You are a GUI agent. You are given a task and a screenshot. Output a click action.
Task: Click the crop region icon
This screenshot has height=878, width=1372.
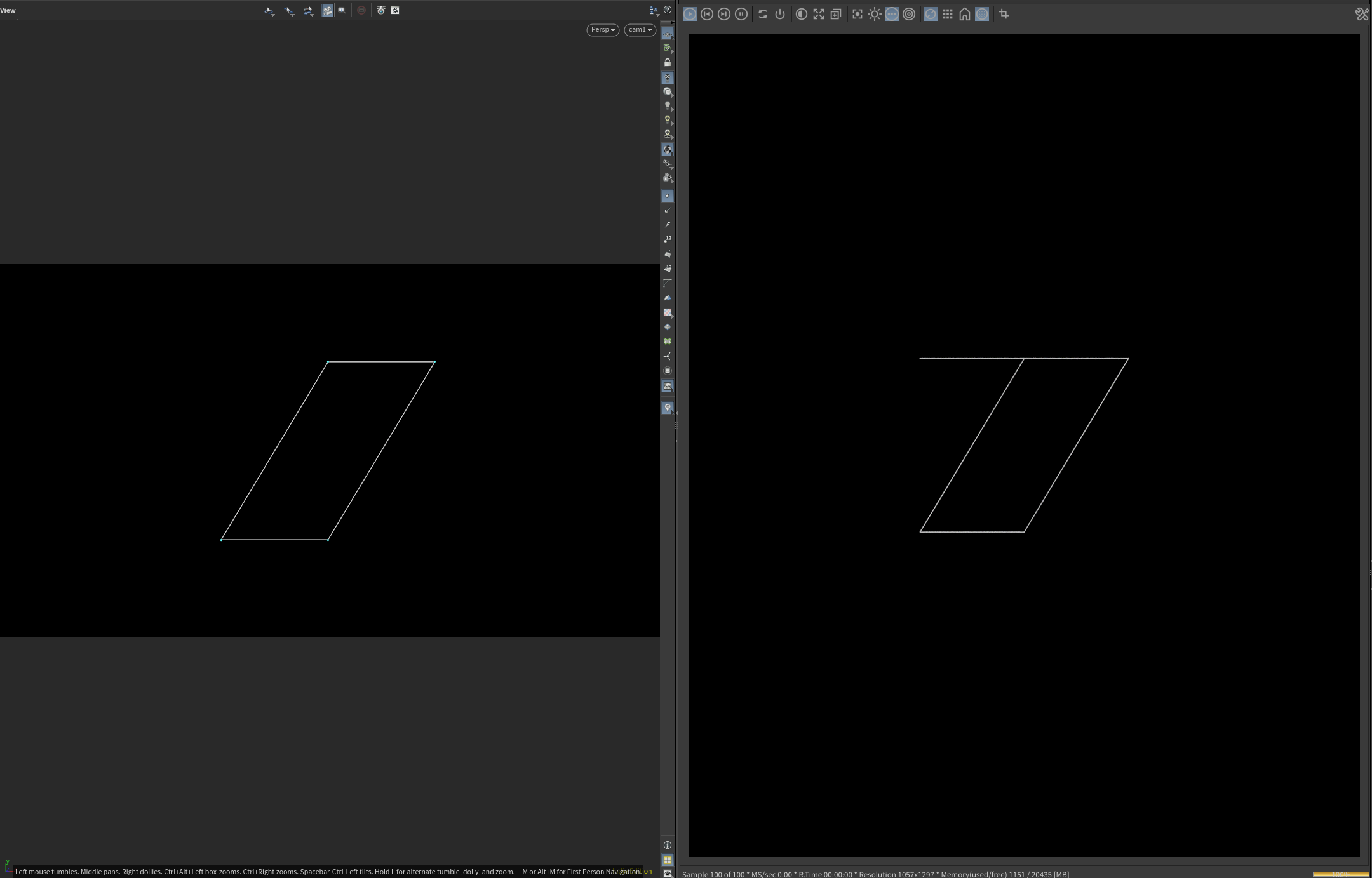[1004, 14]
